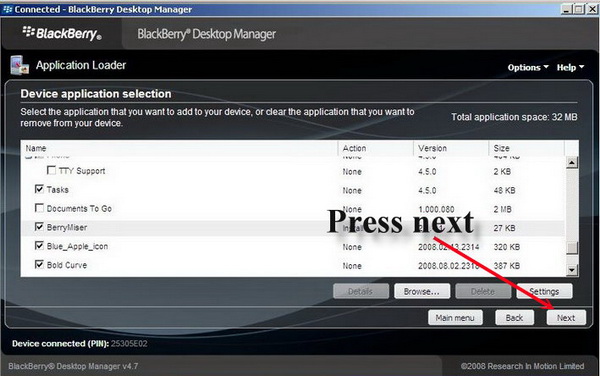Click the 48 KB size cell

(x=504, y=190)
